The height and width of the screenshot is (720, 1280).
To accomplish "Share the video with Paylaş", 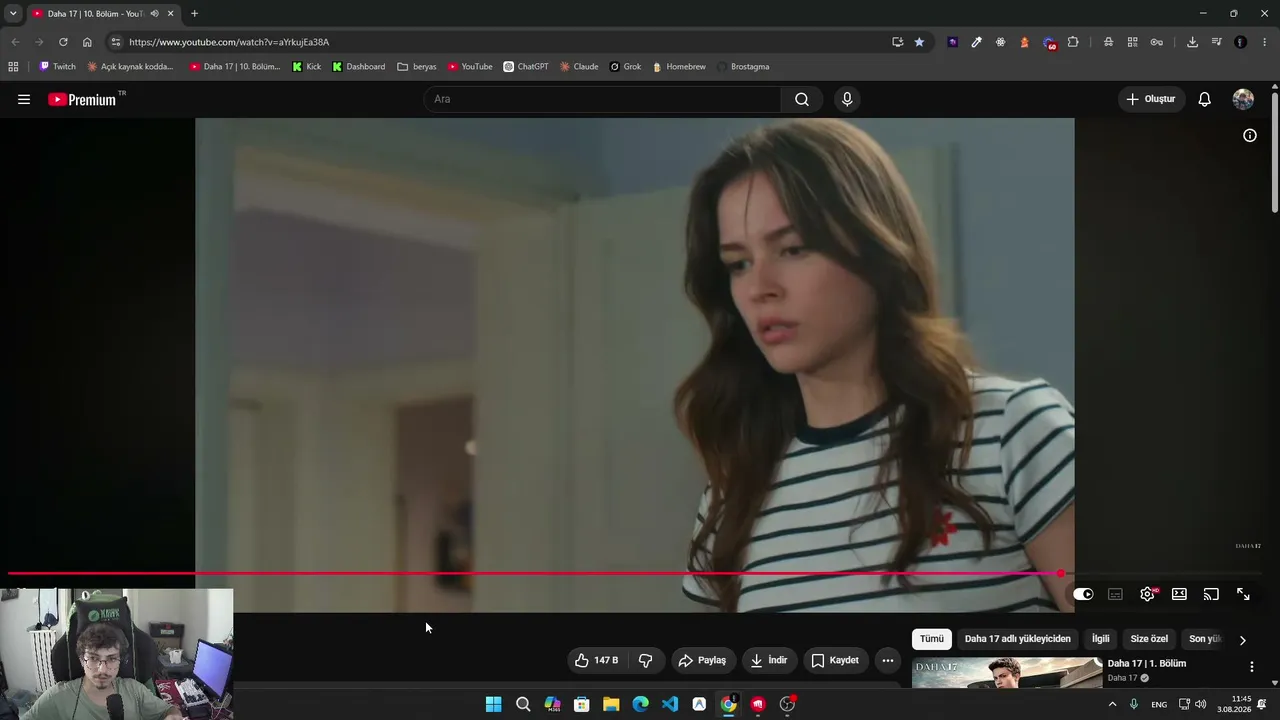I will point(702,660).
